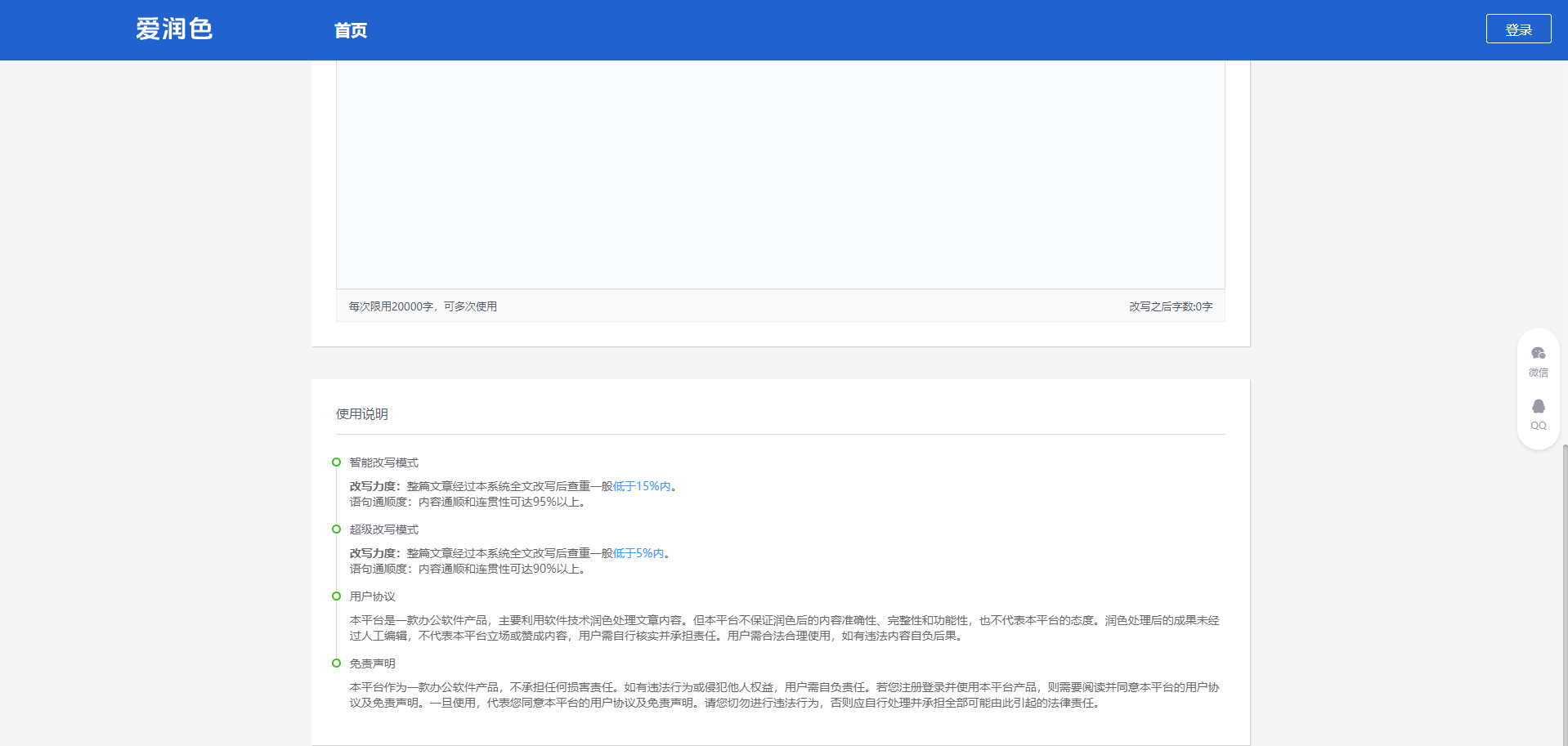Follow the 低于15%内 link
Screen dimensions: 1568x746
pyautogui.click(x=642, y=486)
